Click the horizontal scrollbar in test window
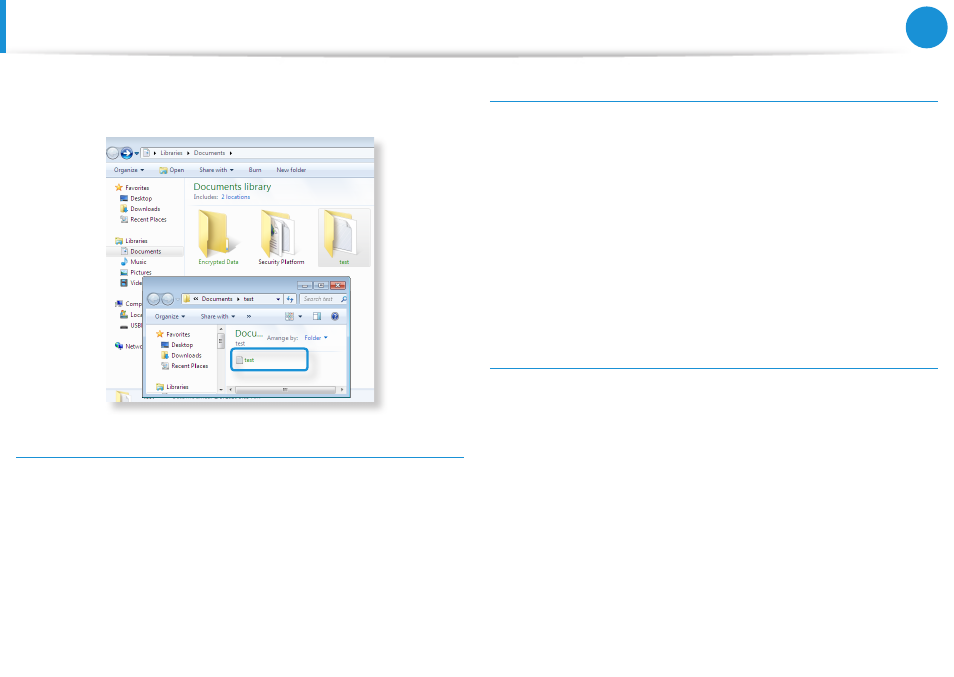The height and width of the screenshot is (677, 954). pos(285,390)
